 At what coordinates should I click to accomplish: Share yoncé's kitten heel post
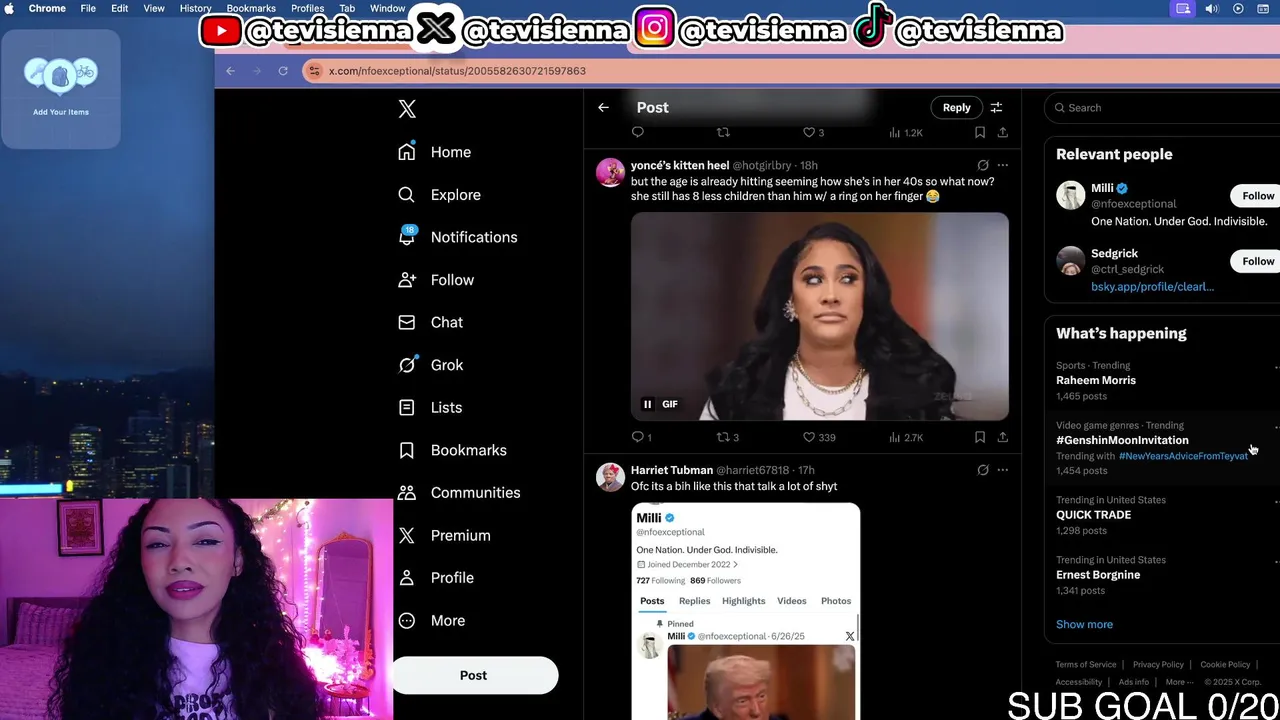[1002, 437]
